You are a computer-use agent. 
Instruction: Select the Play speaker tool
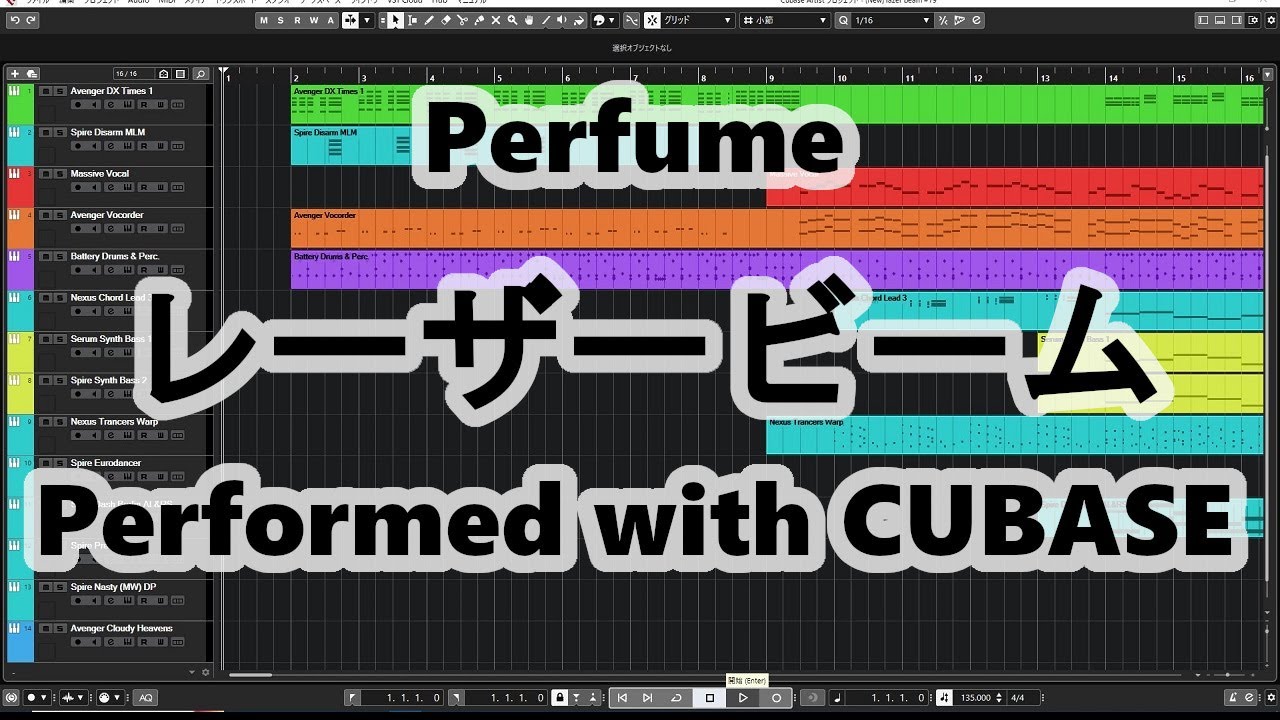coord(562,20)
